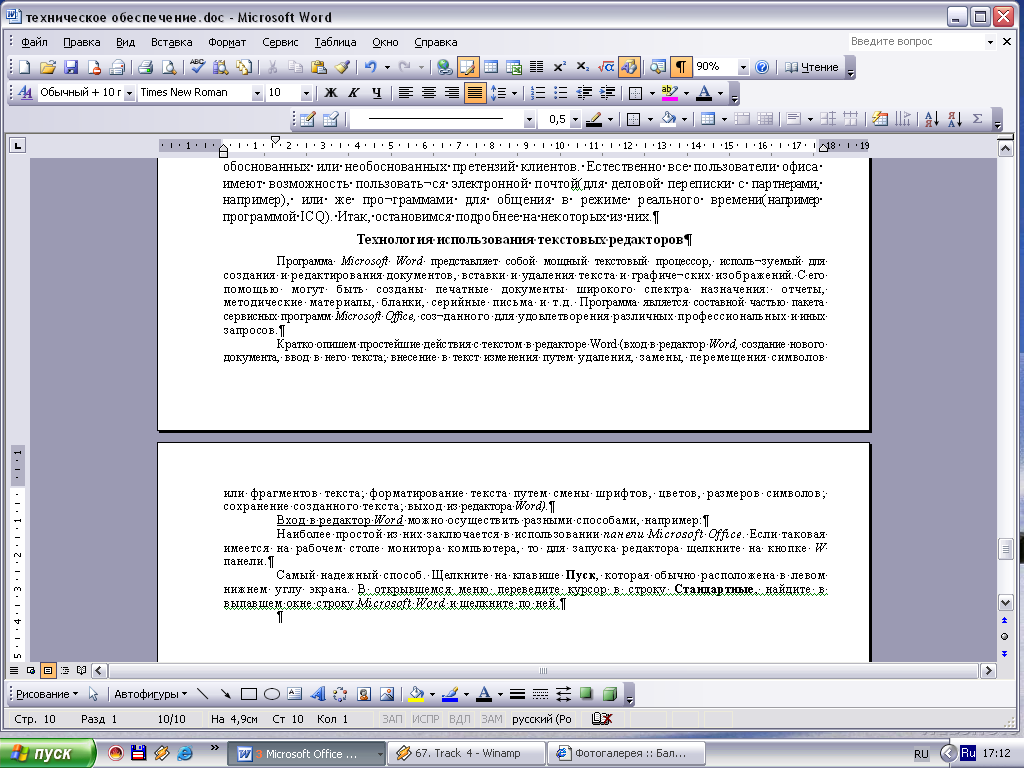This screenshot has height=768, width=1024.
Task: Apply superscript with the x² icon
Action: [x=560, y=67]
